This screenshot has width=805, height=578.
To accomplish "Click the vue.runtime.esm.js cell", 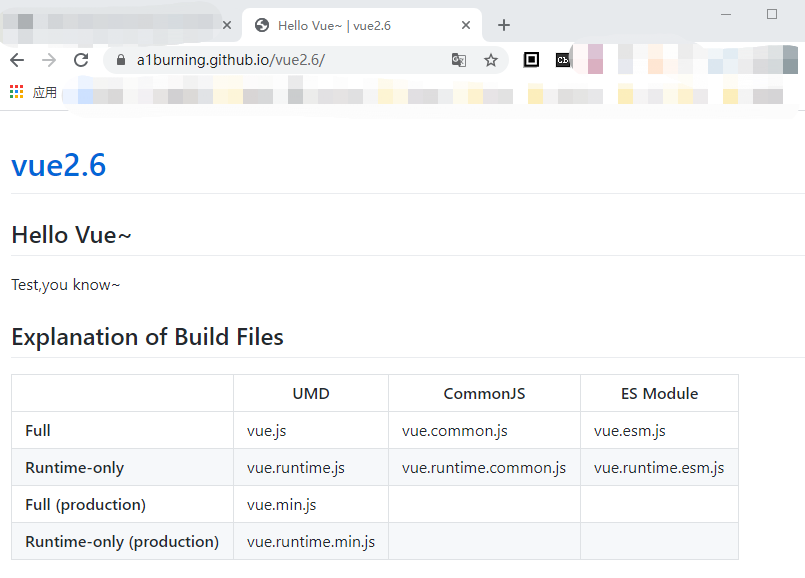I will point(660,468).
